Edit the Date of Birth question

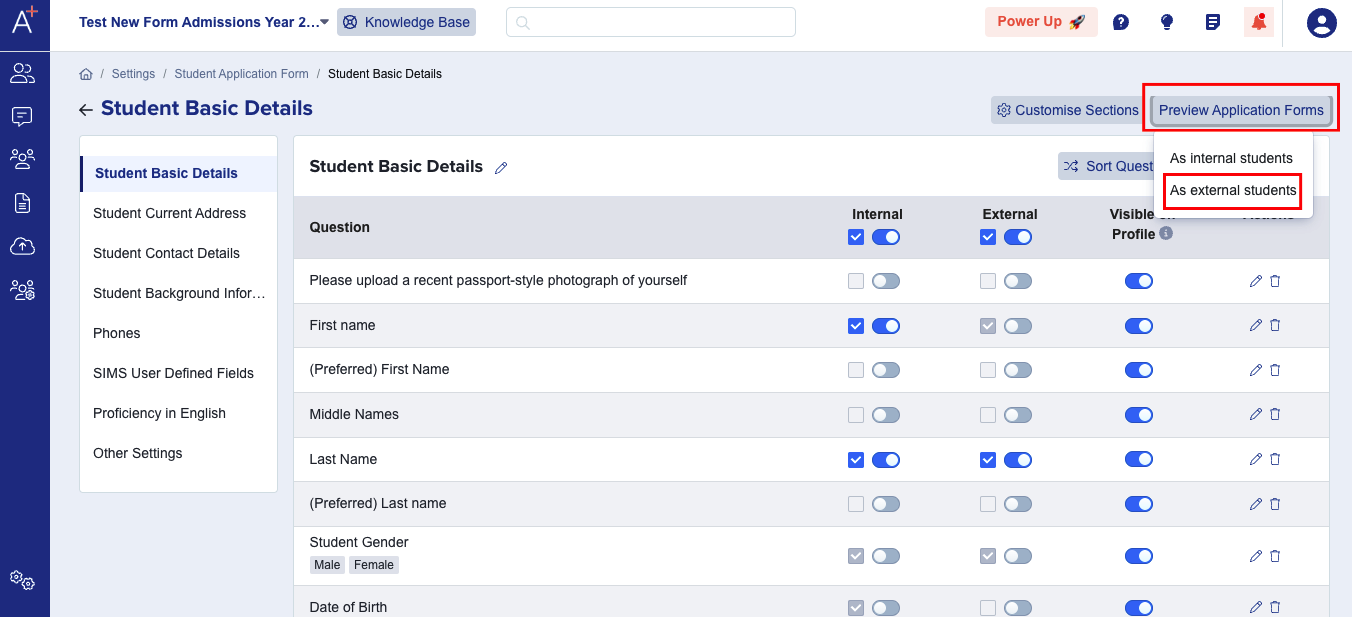point(1256,607)
